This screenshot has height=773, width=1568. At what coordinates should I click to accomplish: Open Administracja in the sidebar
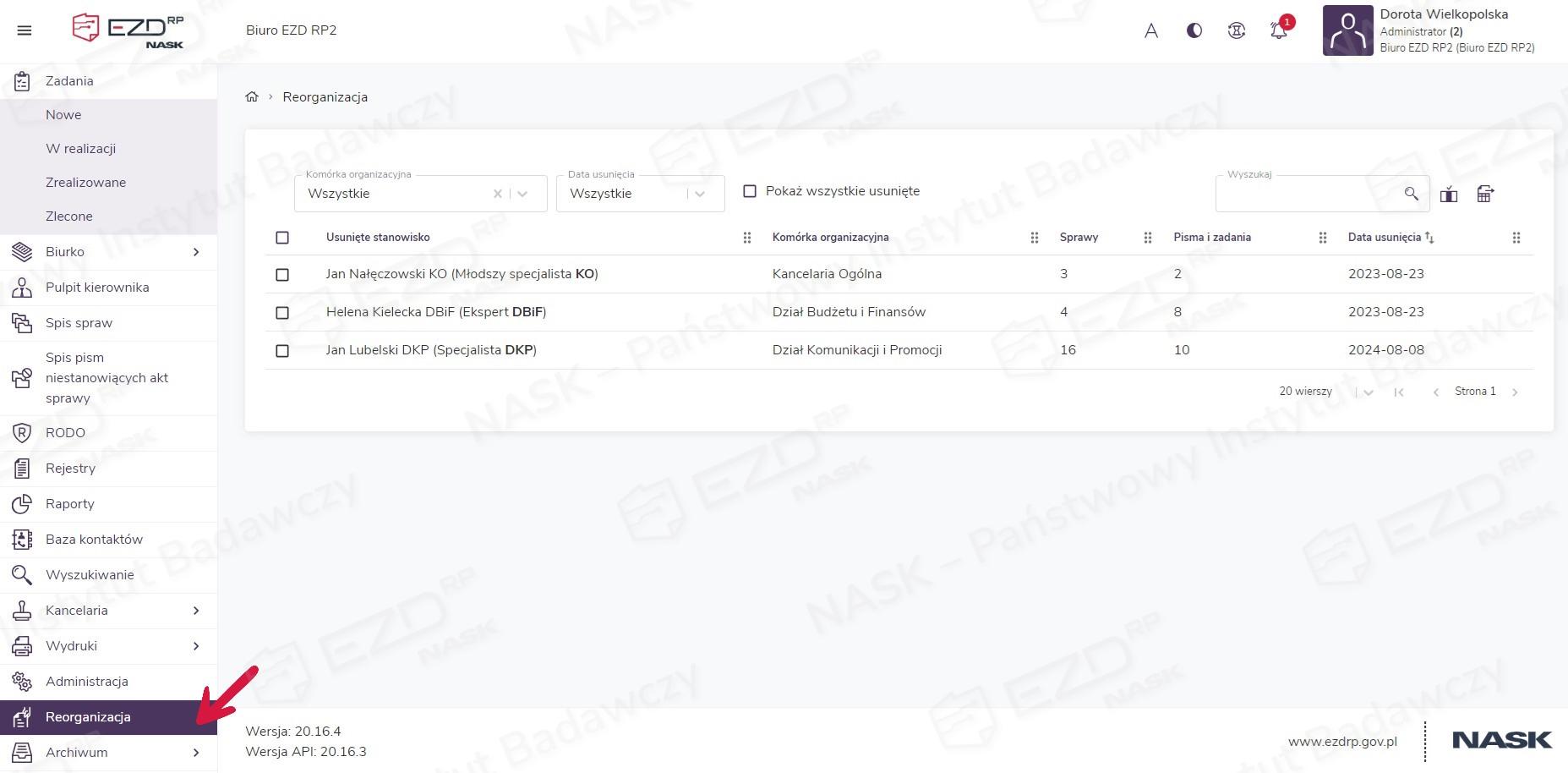(87, 682)
